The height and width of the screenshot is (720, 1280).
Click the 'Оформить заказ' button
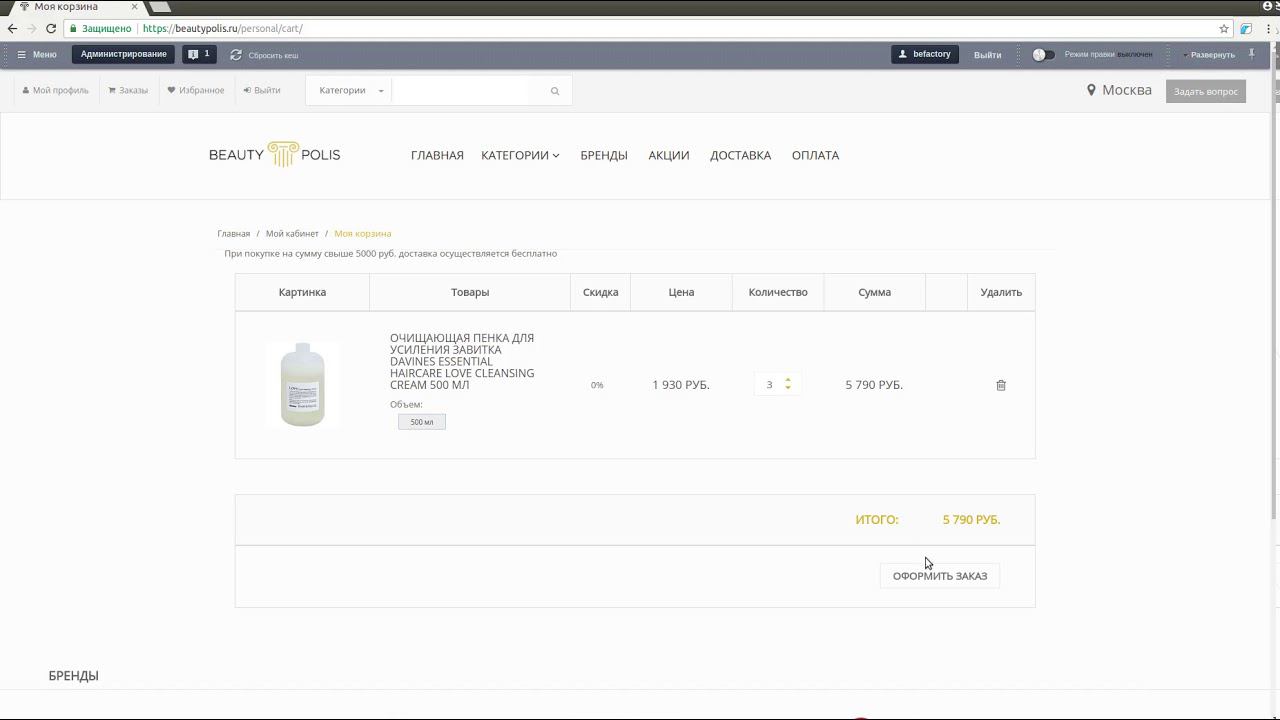point(940,576)
